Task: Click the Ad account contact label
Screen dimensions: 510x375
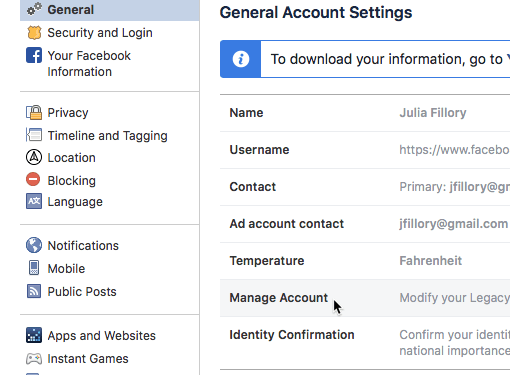Action: point(287,224)
